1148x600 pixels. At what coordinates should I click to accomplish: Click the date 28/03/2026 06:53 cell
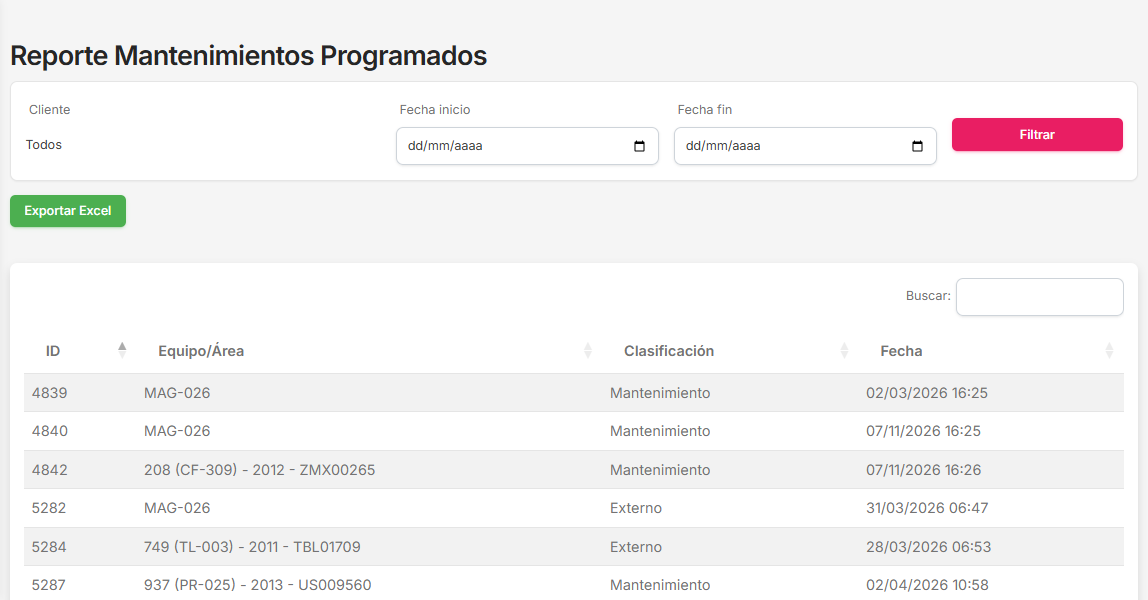(x=928, y=547)
